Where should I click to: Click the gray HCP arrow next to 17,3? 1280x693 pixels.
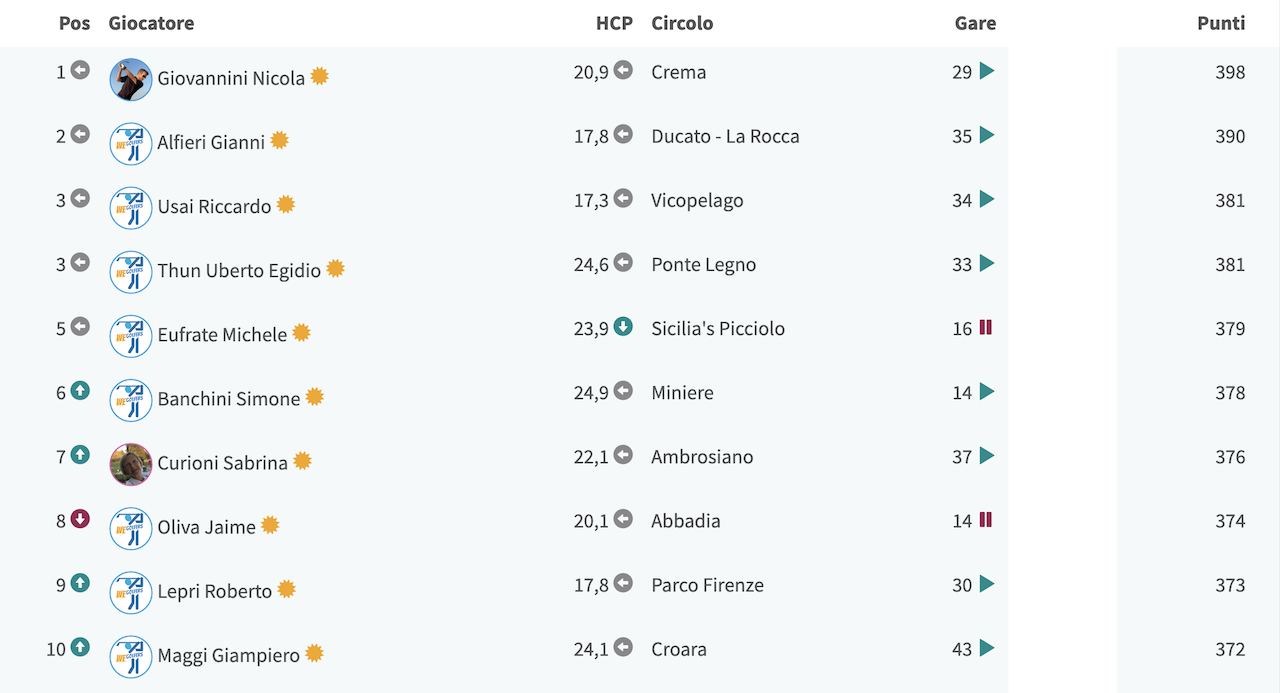623,198
